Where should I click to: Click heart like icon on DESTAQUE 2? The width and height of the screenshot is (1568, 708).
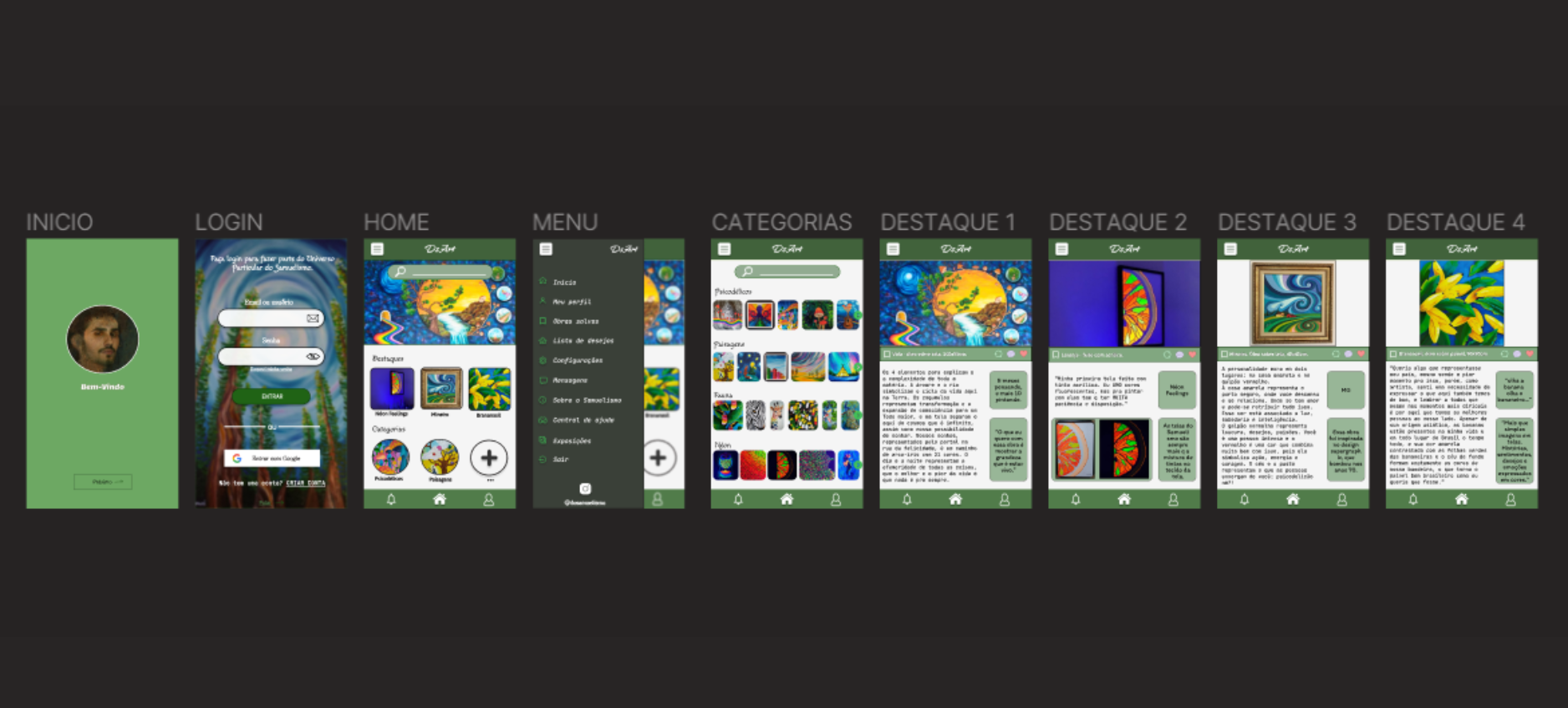1192,354
